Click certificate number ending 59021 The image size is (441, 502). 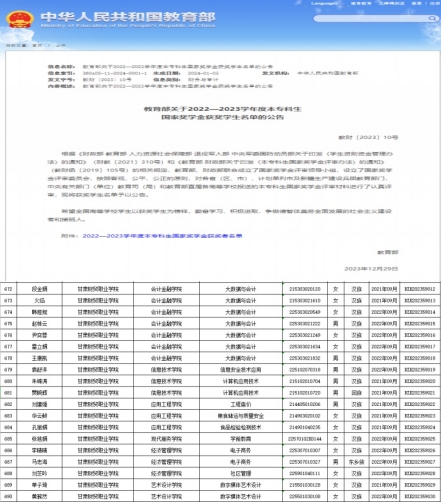click(x=420, y=393)
